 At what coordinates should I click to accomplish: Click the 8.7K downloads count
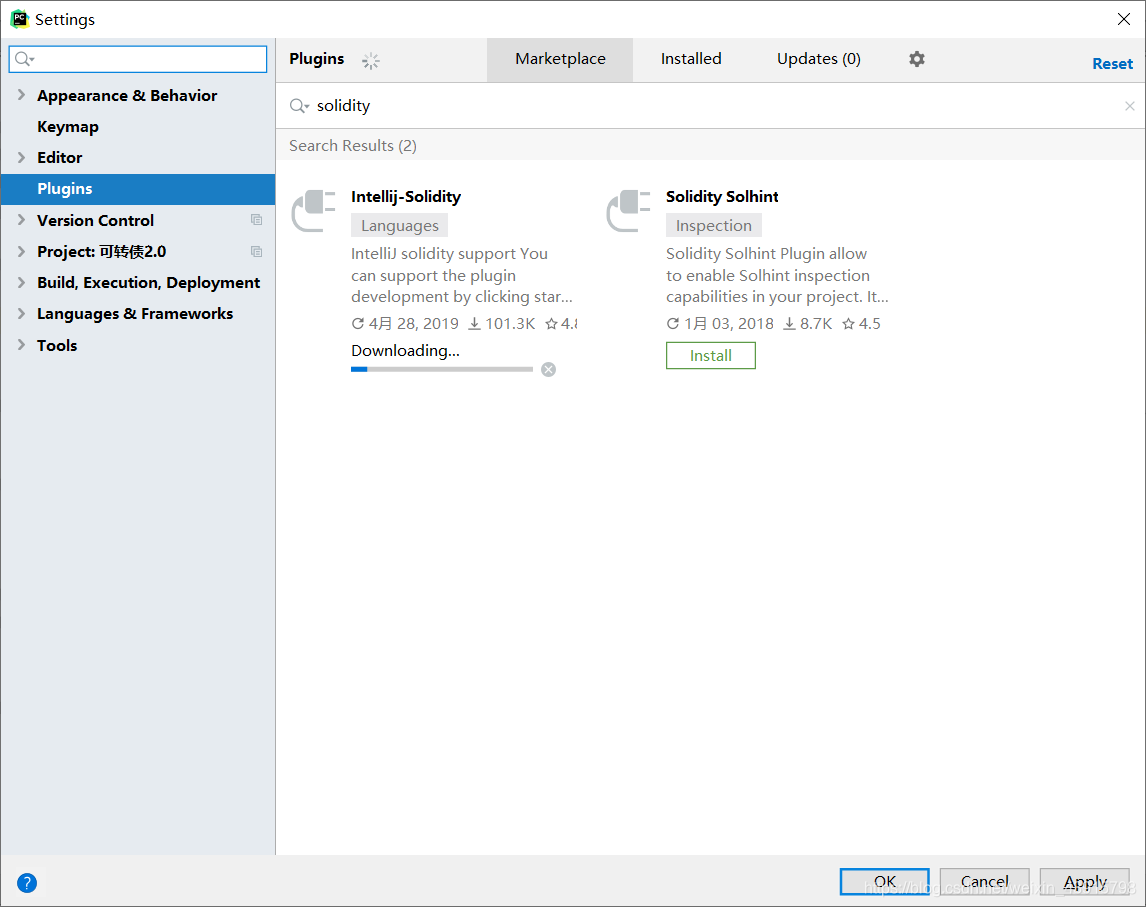click(x=808, y=324)
